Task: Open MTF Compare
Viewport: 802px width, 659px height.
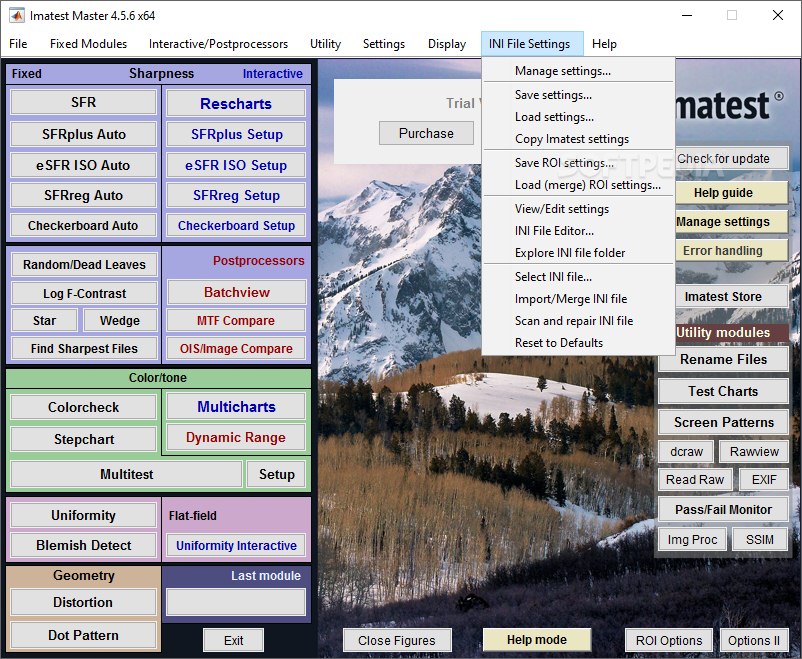Action: point(236,321)
